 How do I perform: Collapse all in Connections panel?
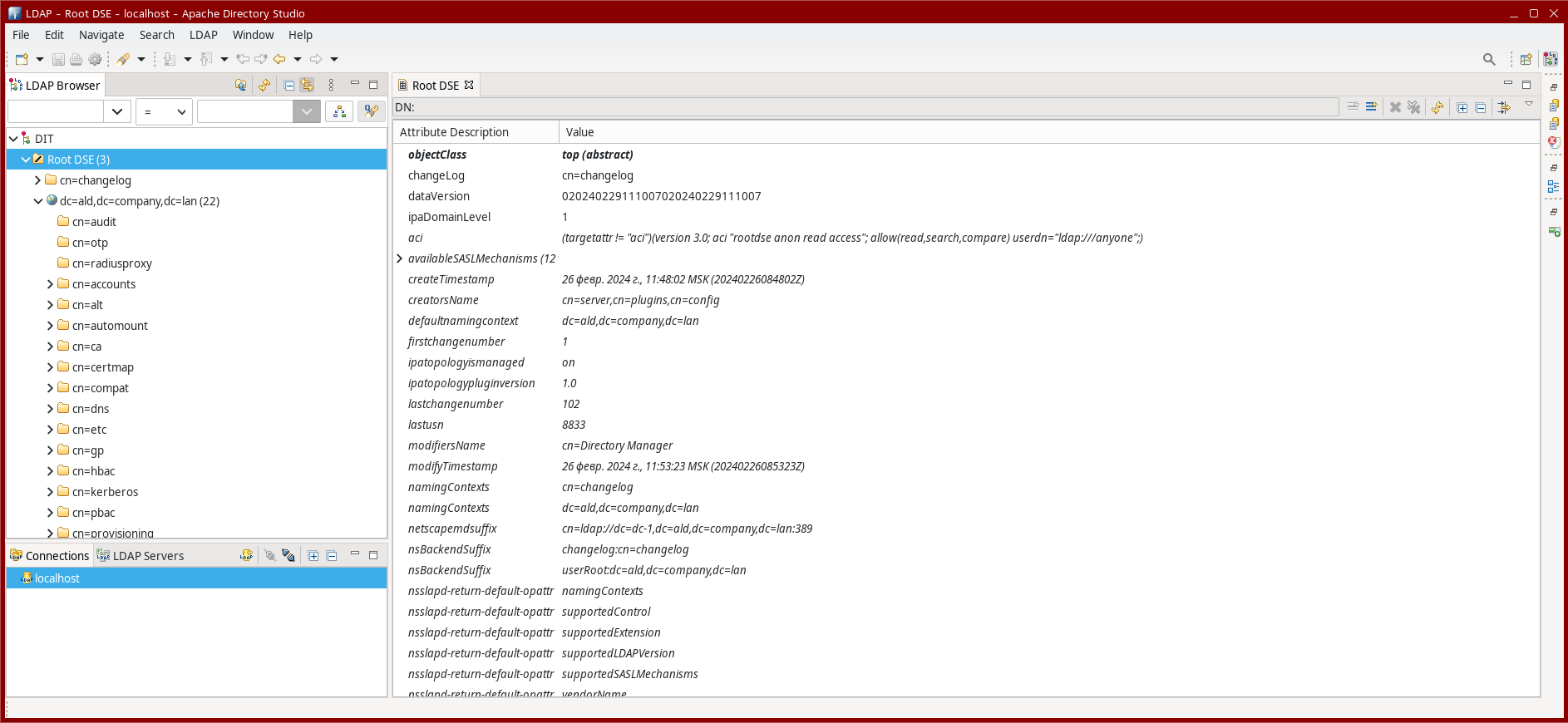332,555
